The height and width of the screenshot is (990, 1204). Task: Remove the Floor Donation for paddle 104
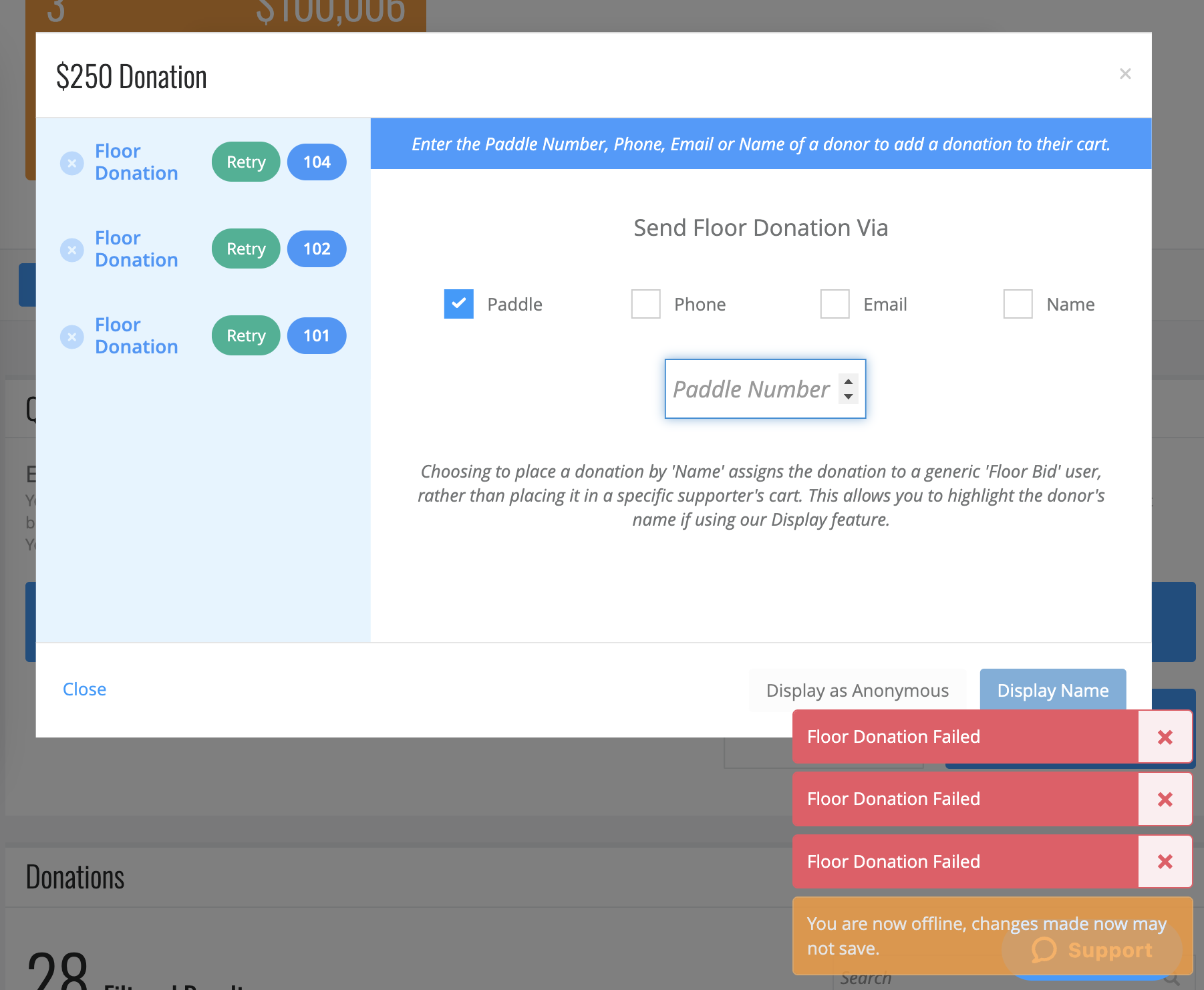(71, 162)
